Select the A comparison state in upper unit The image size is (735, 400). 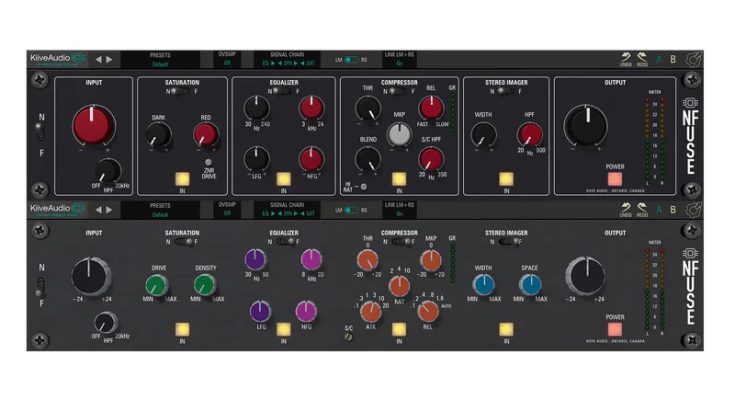click(660, 58)
